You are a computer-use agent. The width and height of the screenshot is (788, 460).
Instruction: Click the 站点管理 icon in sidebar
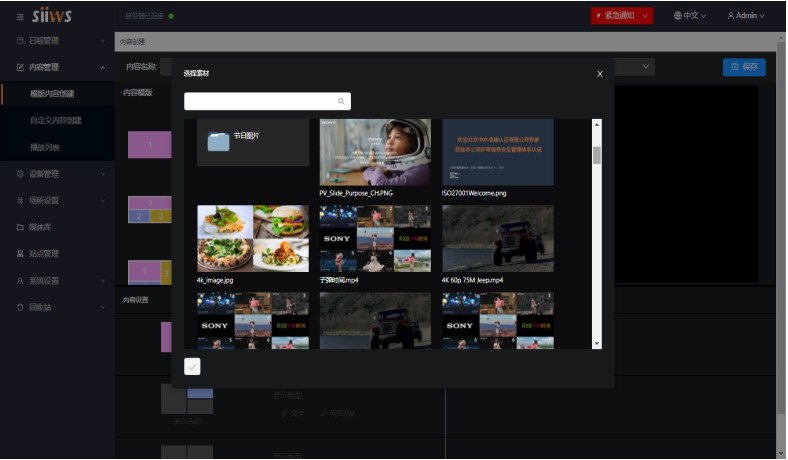pos(20,254)
